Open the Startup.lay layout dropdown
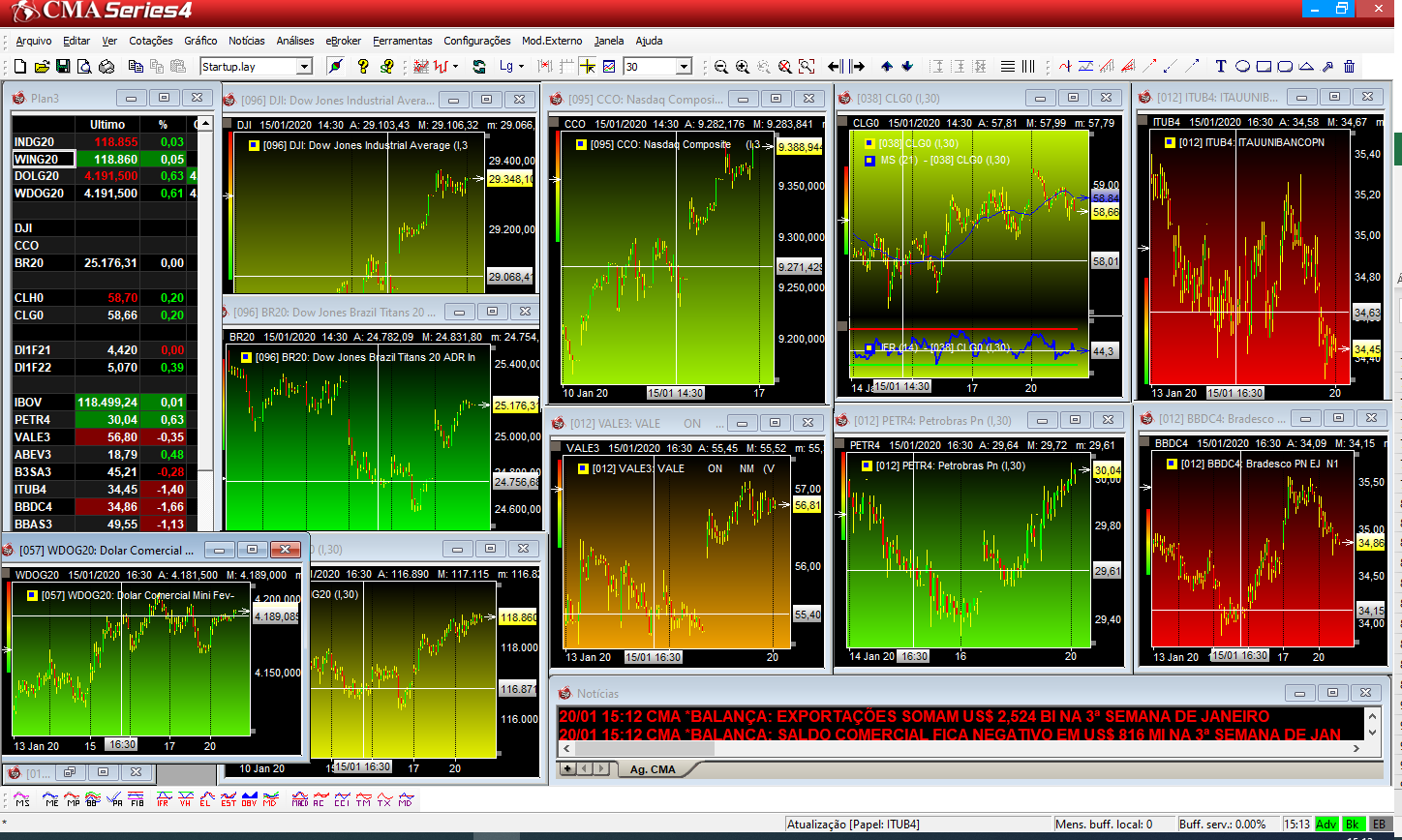The width and height of the screenshot is (1402, 840). tap(304, 67)
